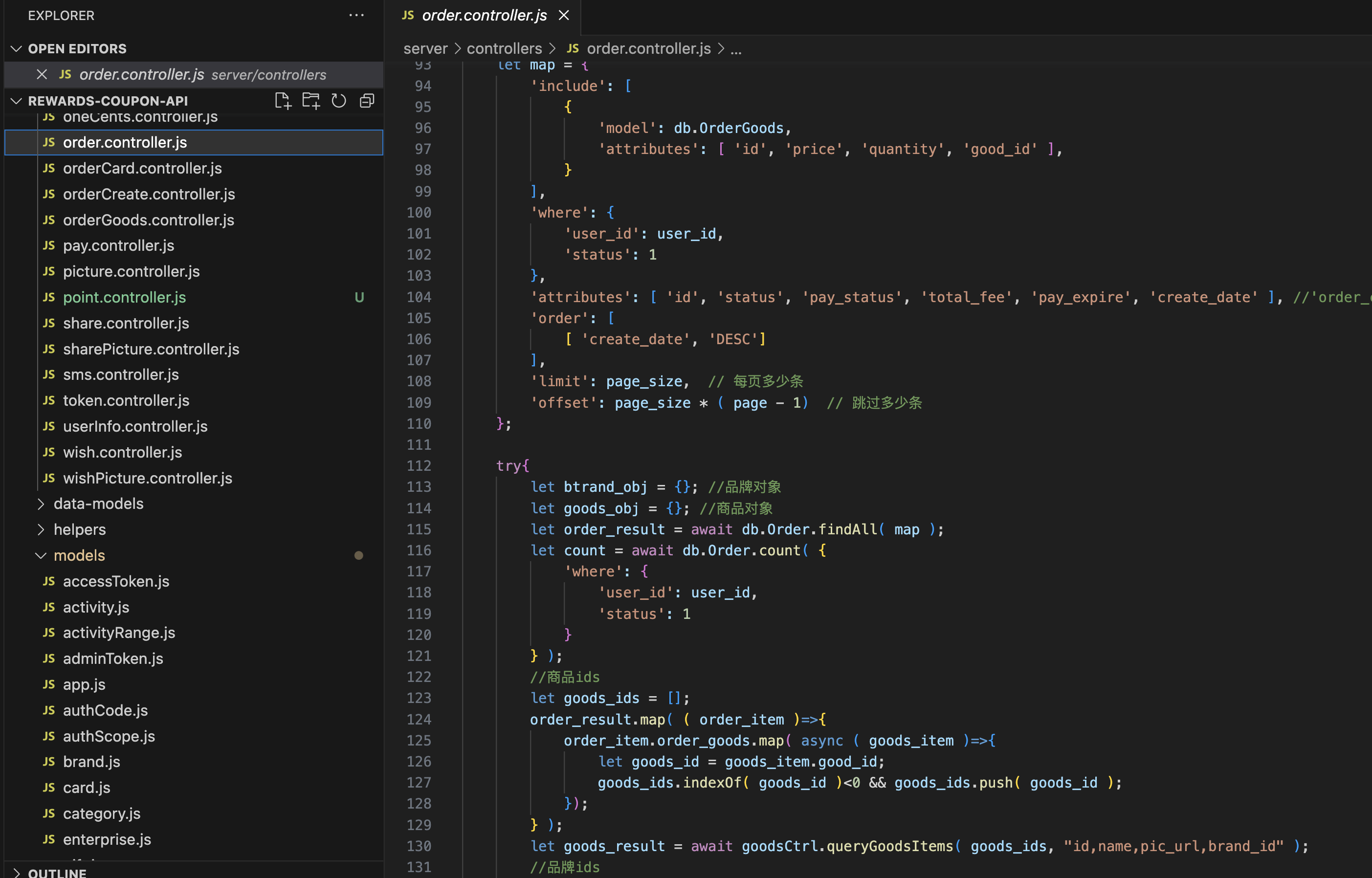
Task: Open Explorer more actions ellipsis menu
Action: click(356, 15)
